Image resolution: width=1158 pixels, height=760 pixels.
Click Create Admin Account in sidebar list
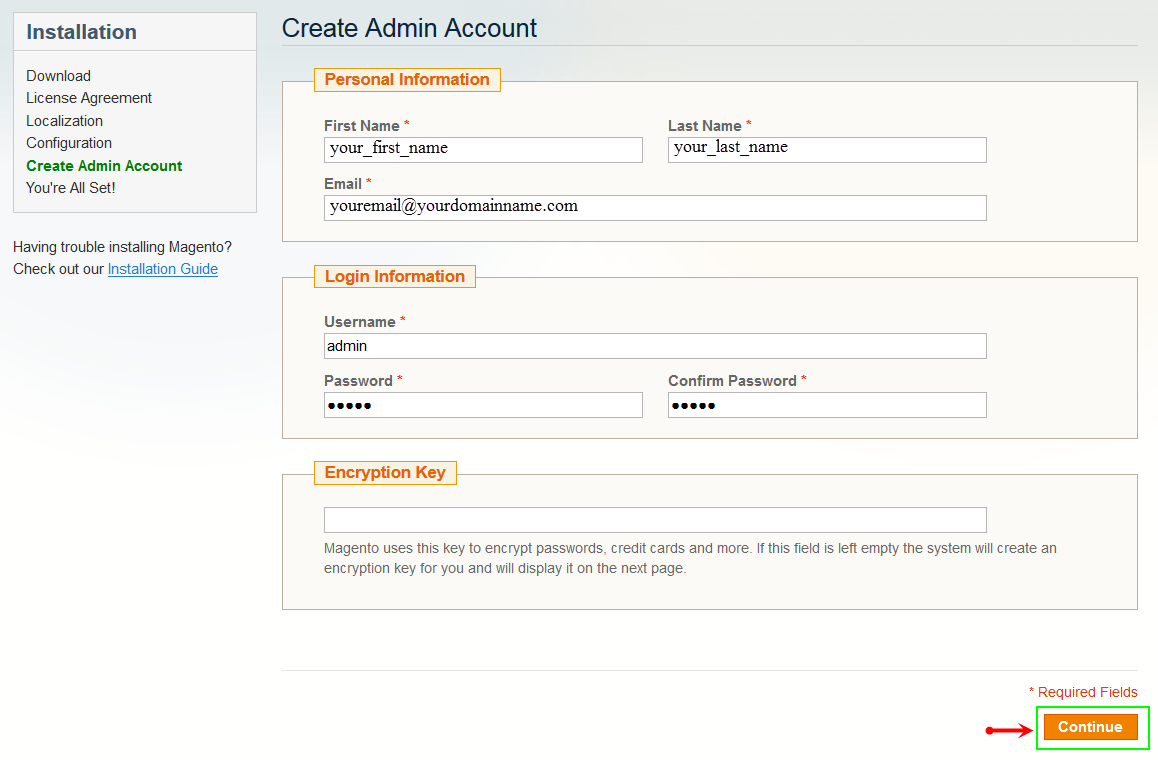(x=104, y=166)
